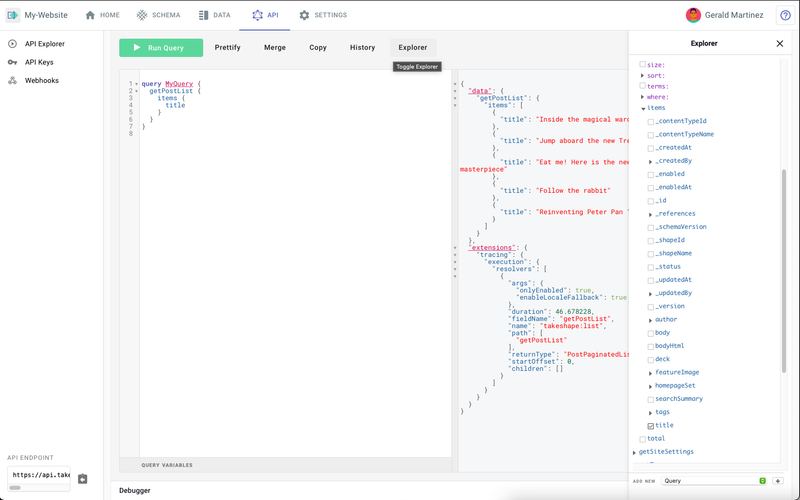
Task: Click the Schema icon in navigation
Action: [x=142, y=15]
